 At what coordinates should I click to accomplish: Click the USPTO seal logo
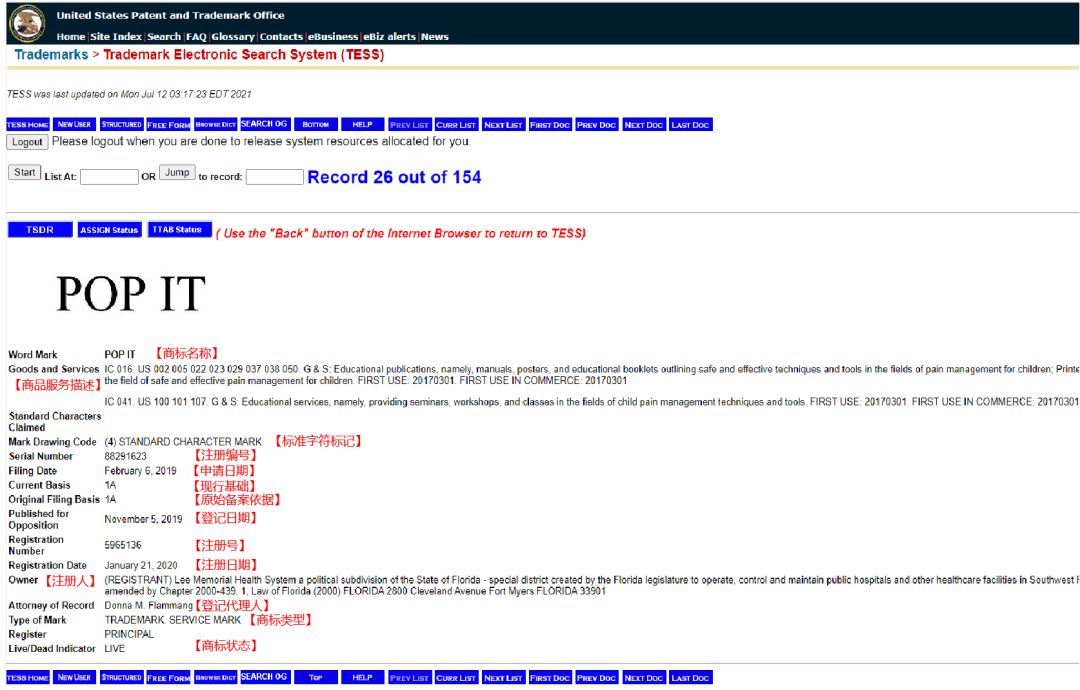[x=27, y=23]
